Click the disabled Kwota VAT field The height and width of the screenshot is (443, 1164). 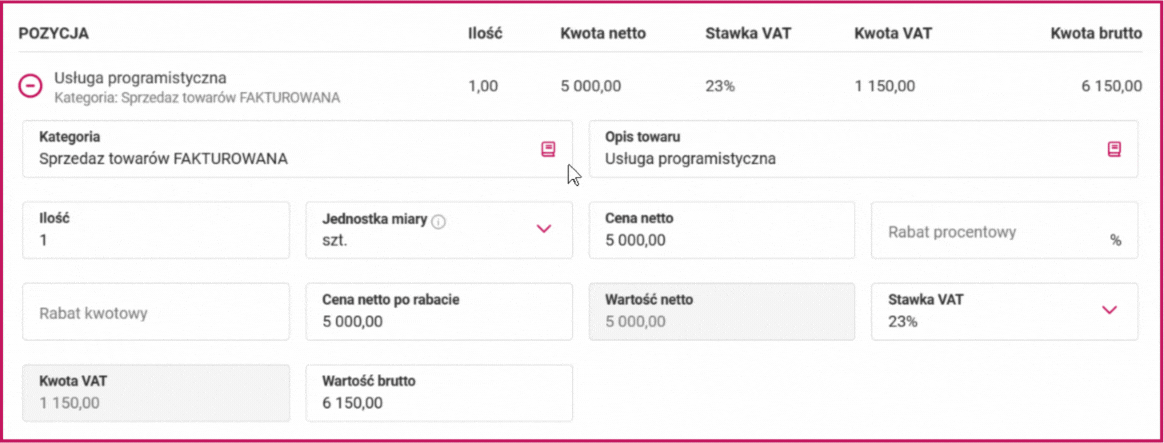[156, 393]
